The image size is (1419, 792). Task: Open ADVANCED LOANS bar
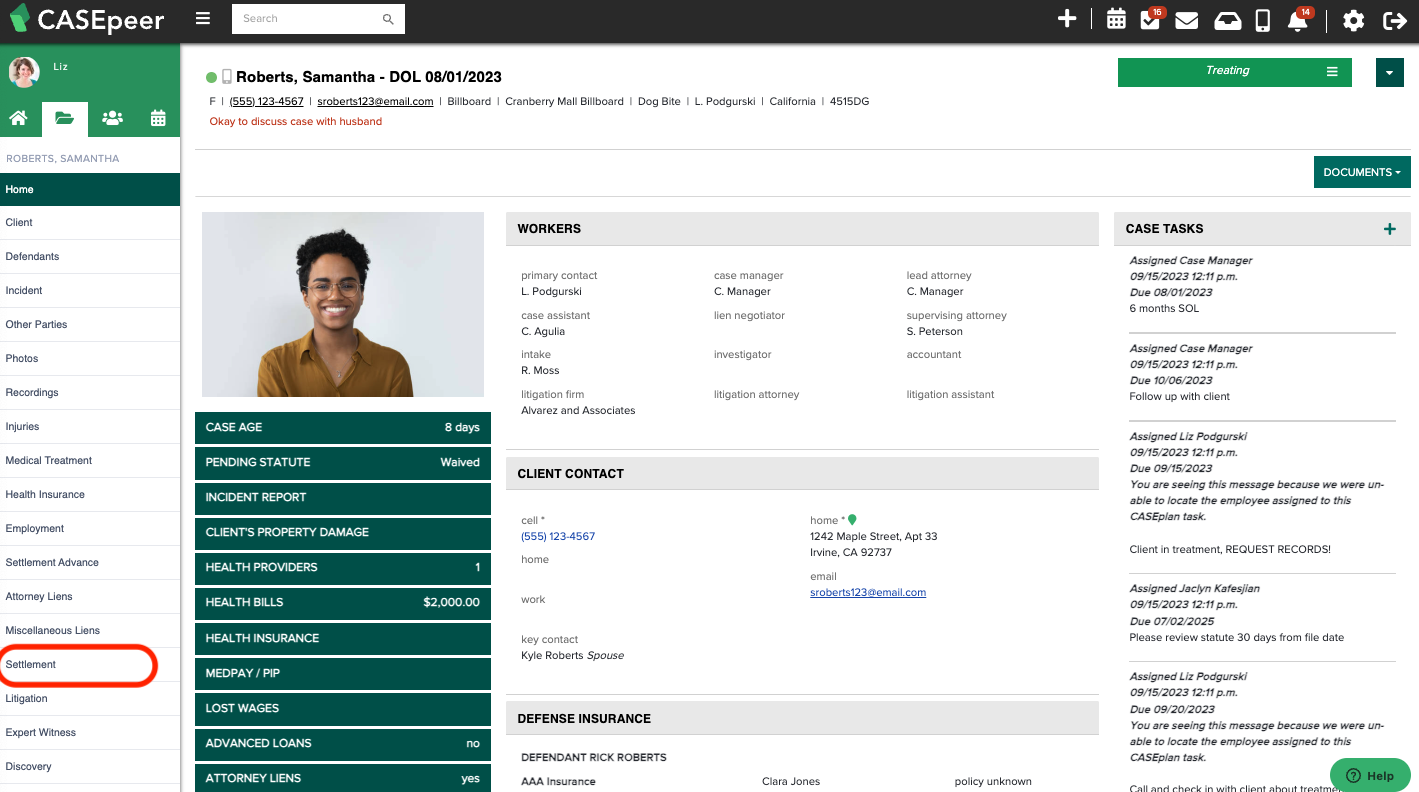[x=343, y=743]
